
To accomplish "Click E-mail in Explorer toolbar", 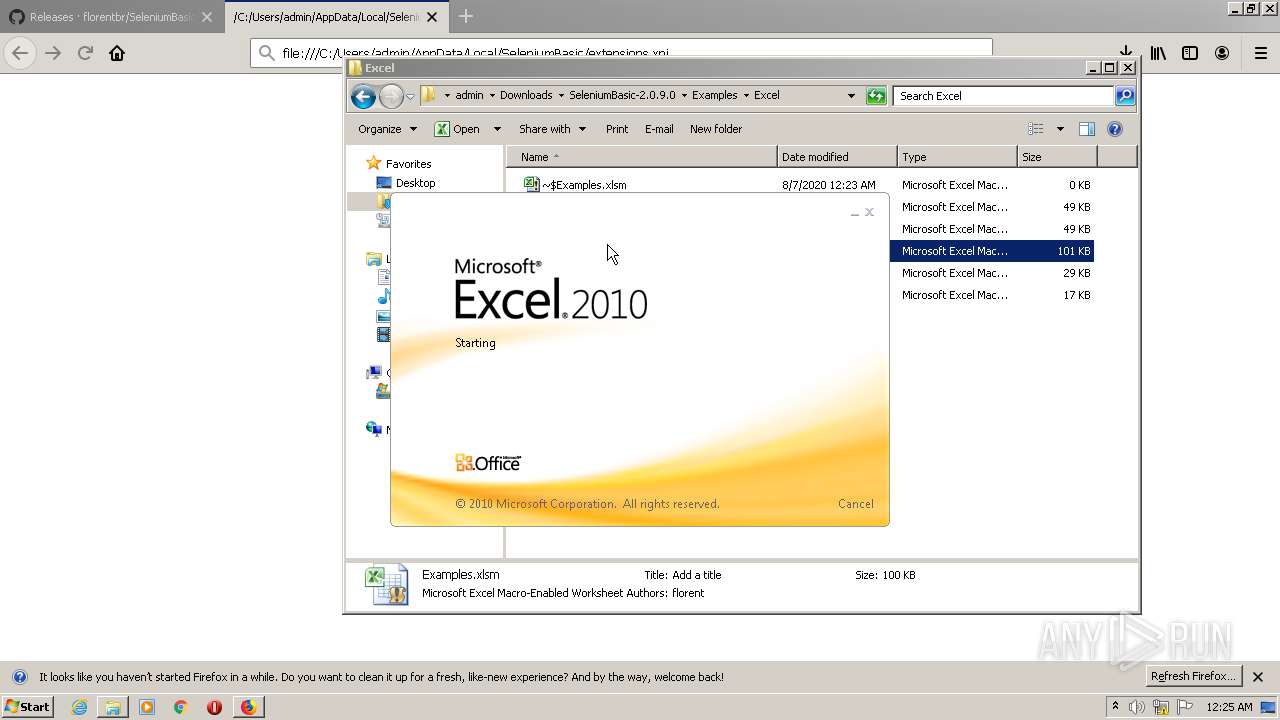I will 659,129.
